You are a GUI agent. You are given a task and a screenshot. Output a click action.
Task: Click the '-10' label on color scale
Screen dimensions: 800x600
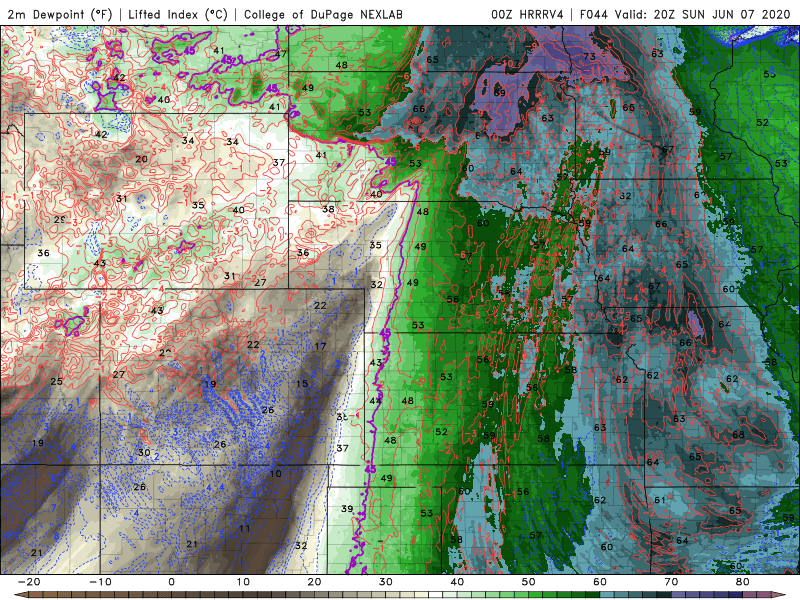click(x=100, y=582)
